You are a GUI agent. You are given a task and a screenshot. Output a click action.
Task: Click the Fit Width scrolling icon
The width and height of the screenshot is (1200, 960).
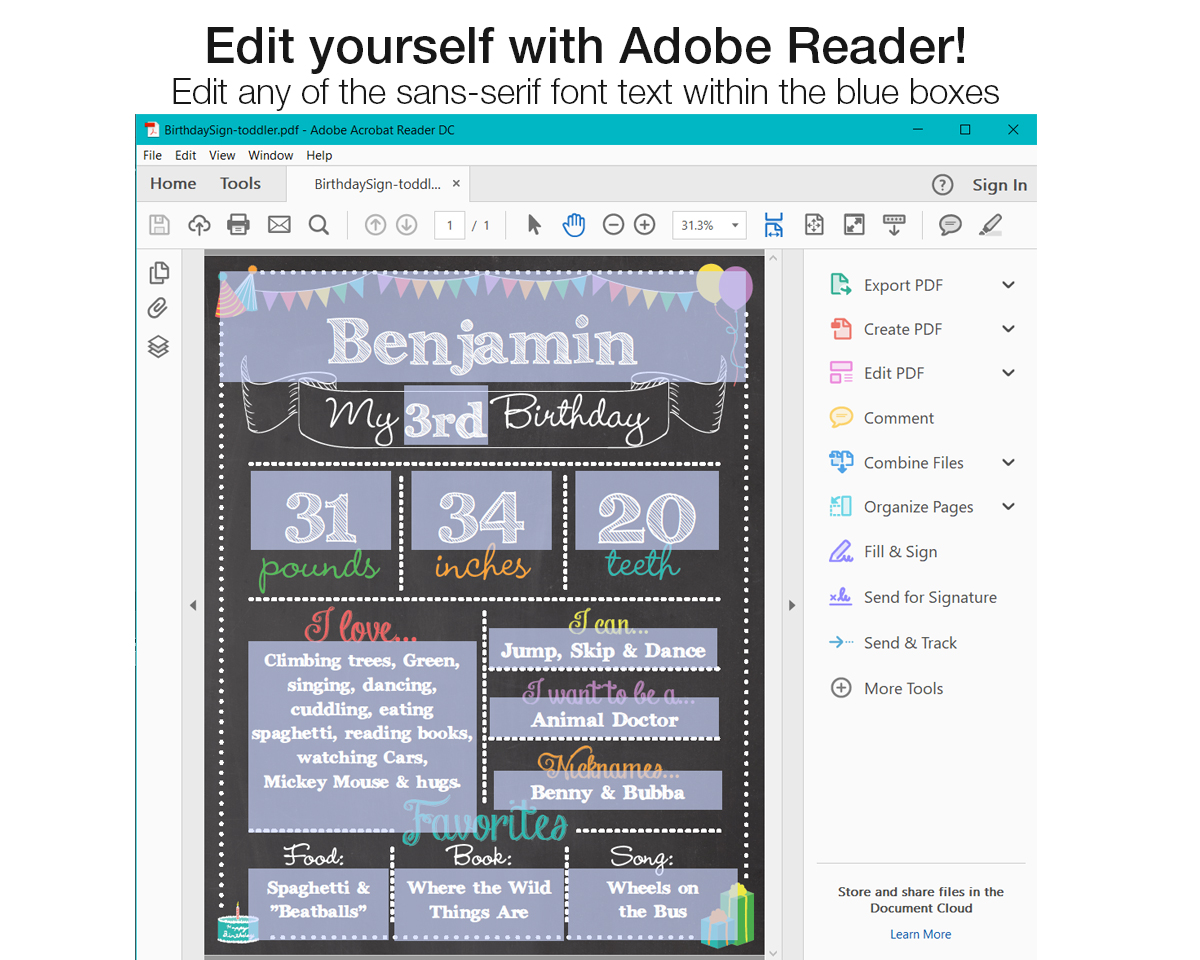(774, 225)
